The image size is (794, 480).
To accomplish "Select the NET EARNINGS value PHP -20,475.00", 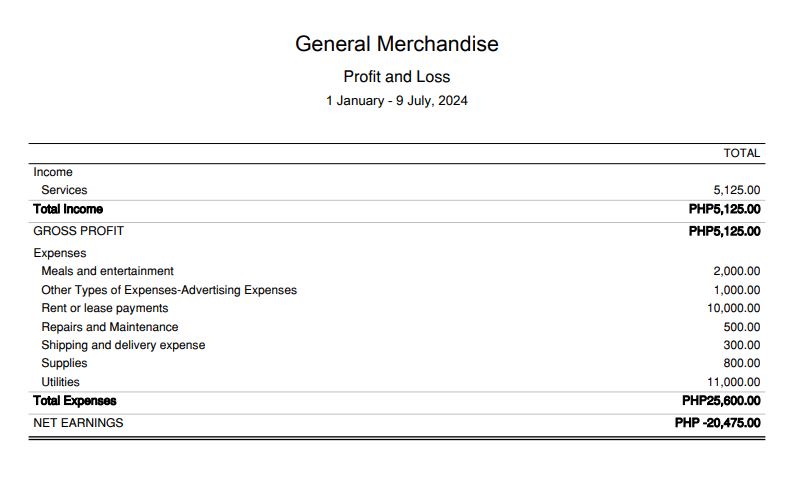I will [x=717, y=423].
